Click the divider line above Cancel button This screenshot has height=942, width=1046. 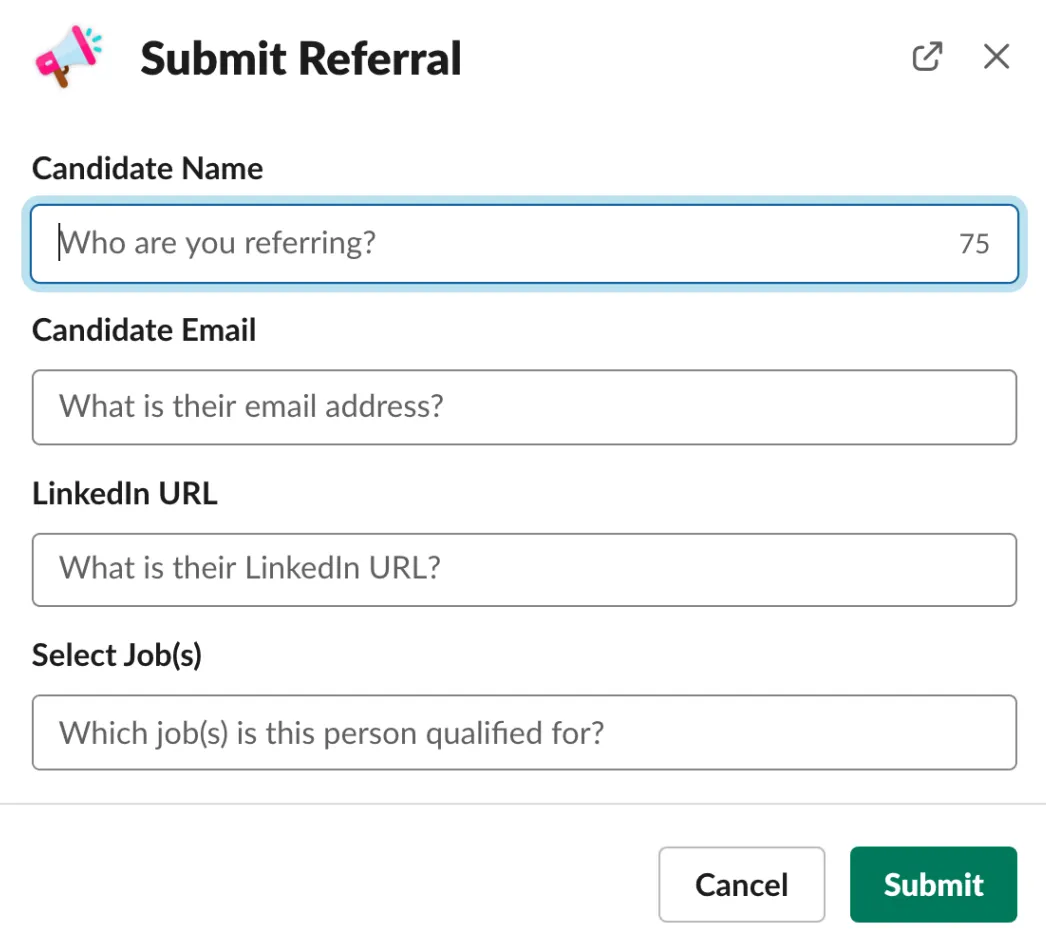[523, 804]
